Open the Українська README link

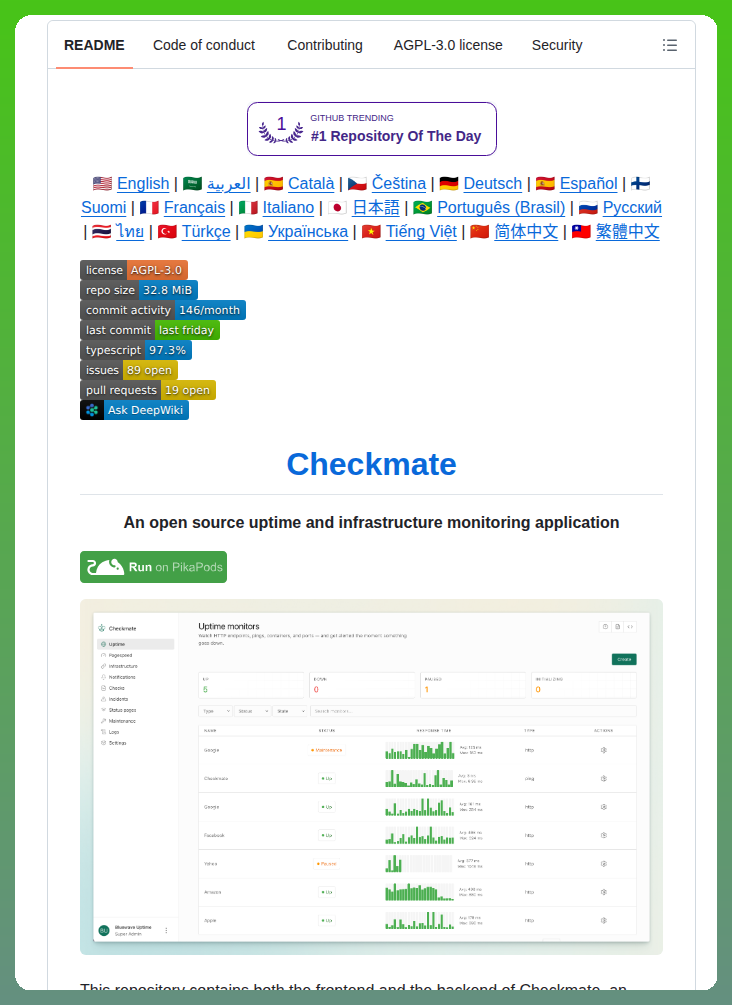[308, 231]
